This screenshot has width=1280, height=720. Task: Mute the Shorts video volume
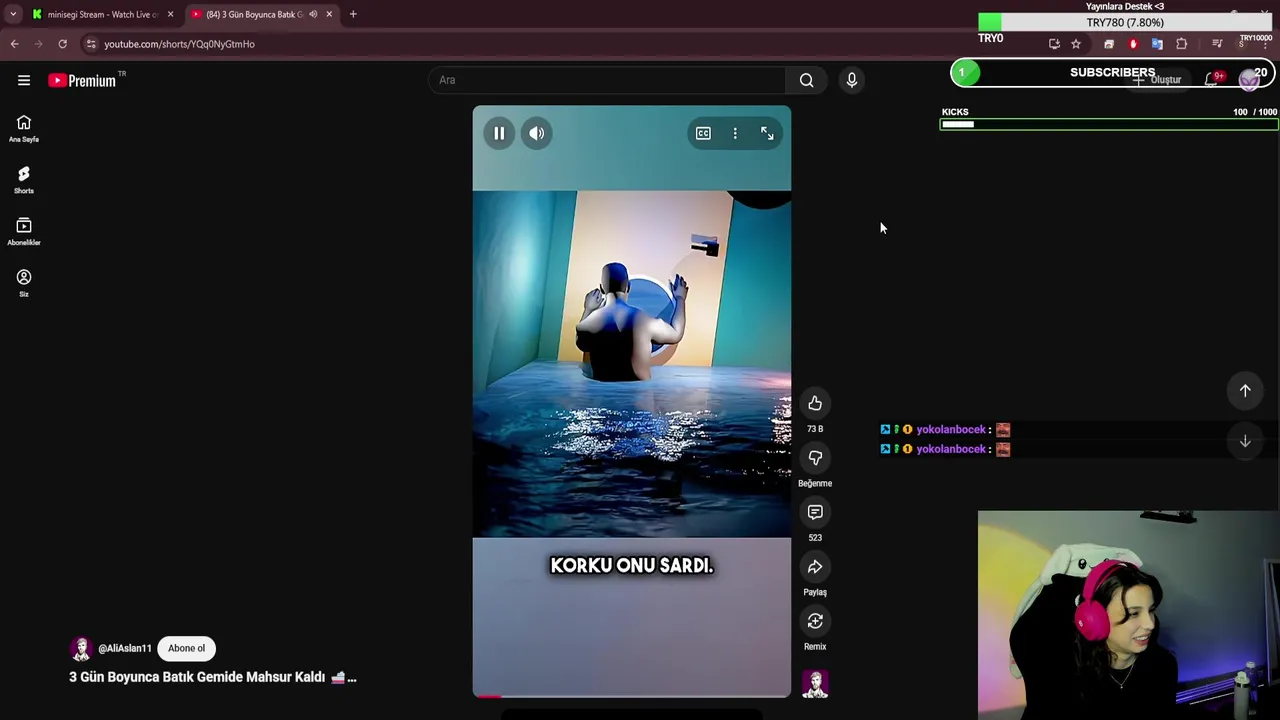(x=537, y=133)
